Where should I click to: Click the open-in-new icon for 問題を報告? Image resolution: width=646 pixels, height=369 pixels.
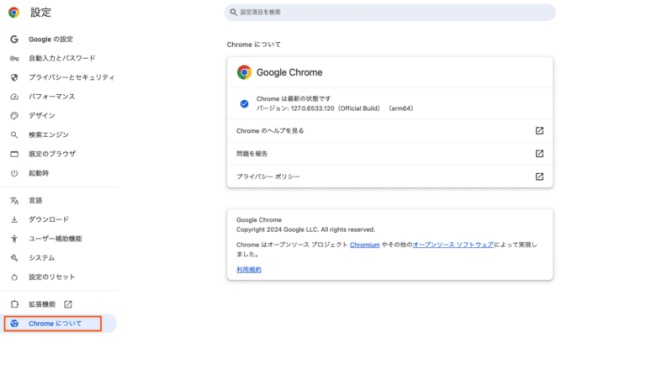pyautogui.click(x=539, y=154)
